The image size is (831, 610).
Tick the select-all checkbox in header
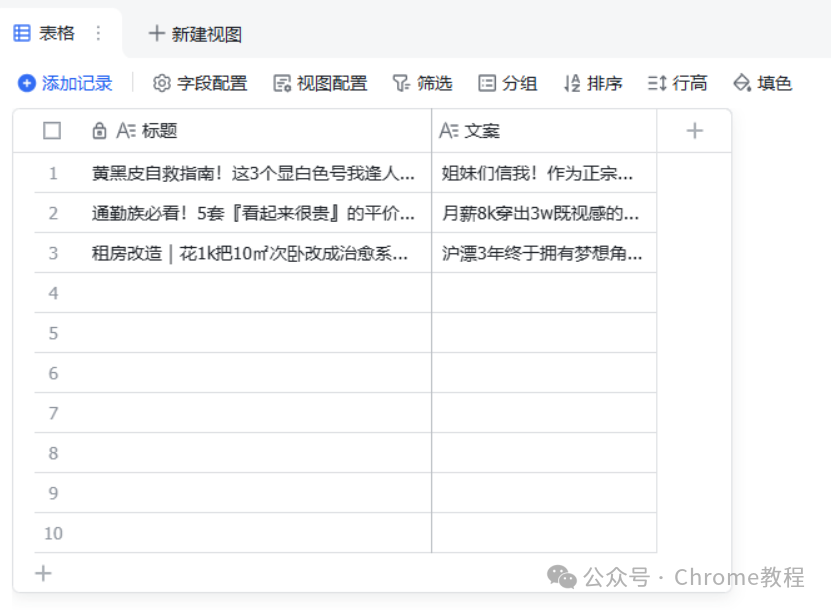52,130
